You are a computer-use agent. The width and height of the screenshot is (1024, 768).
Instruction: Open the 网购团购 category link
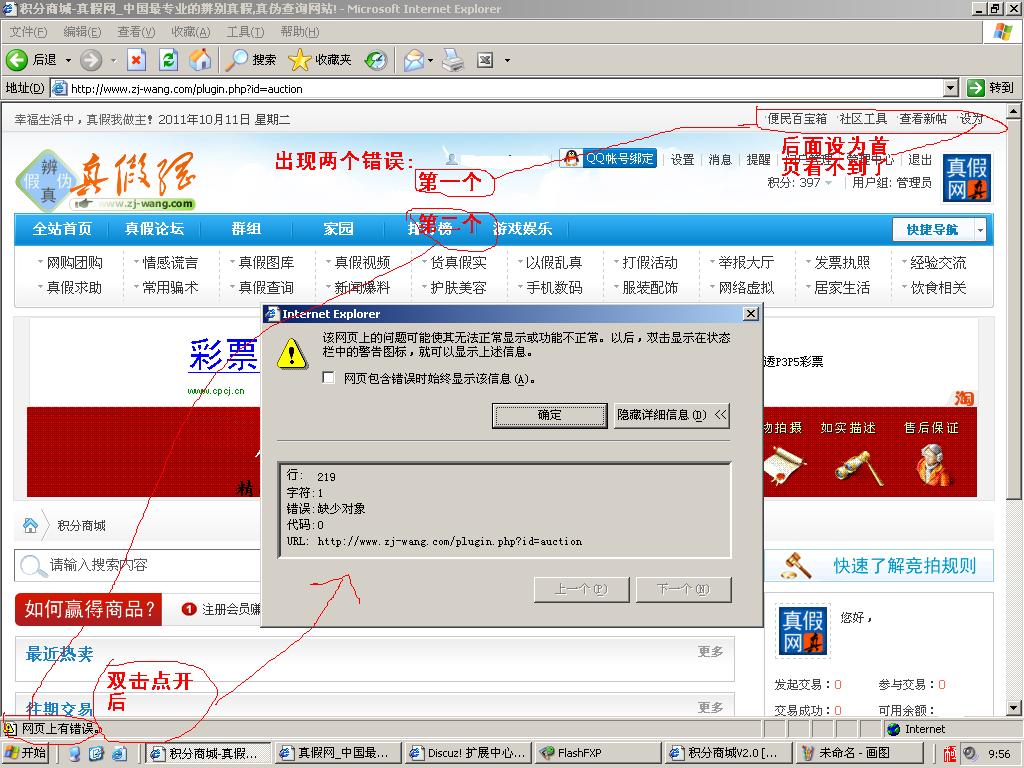click(x=74, y=263)
